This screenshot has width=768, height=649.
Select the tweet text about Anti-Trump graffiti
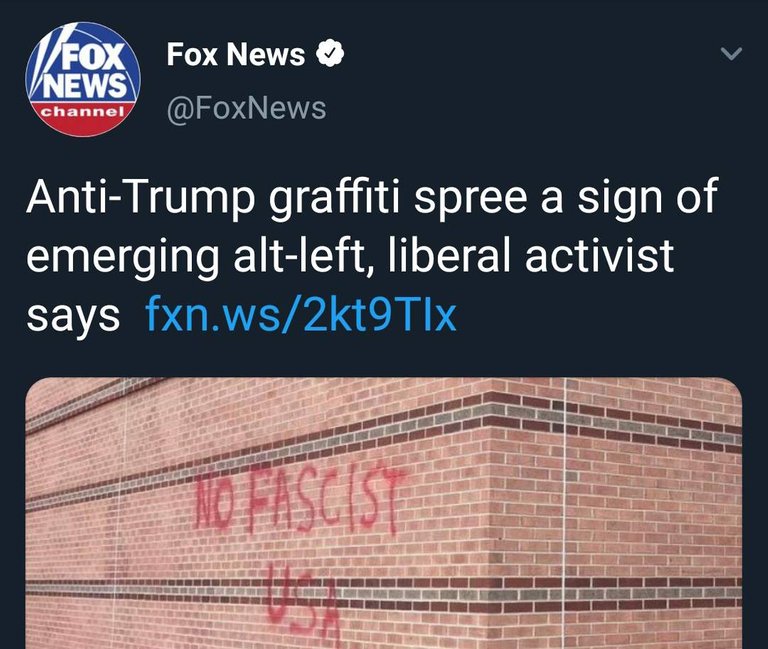pyautogui.click(x=372, y=255)
